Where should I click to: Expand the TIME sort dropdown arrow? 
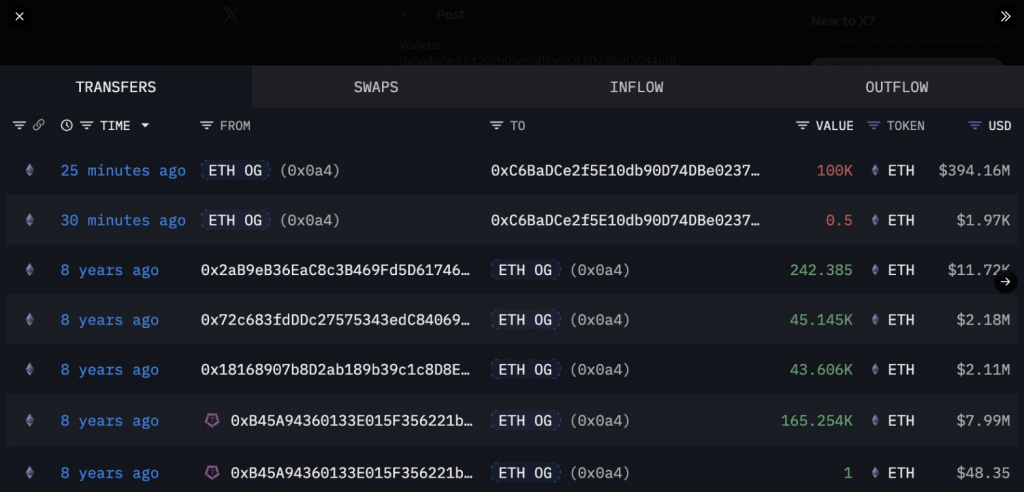pos(145,126)
